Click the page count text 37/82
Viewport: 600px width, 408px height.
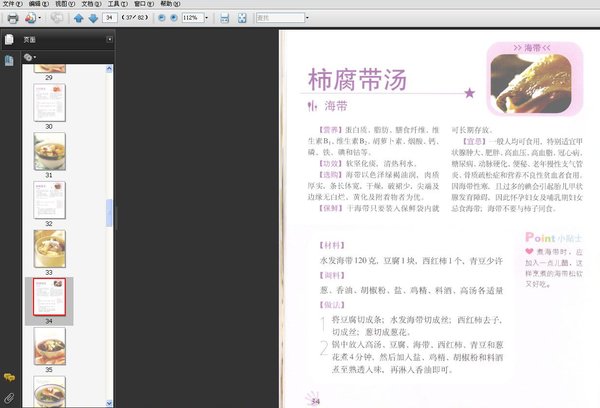click(135, 18)
